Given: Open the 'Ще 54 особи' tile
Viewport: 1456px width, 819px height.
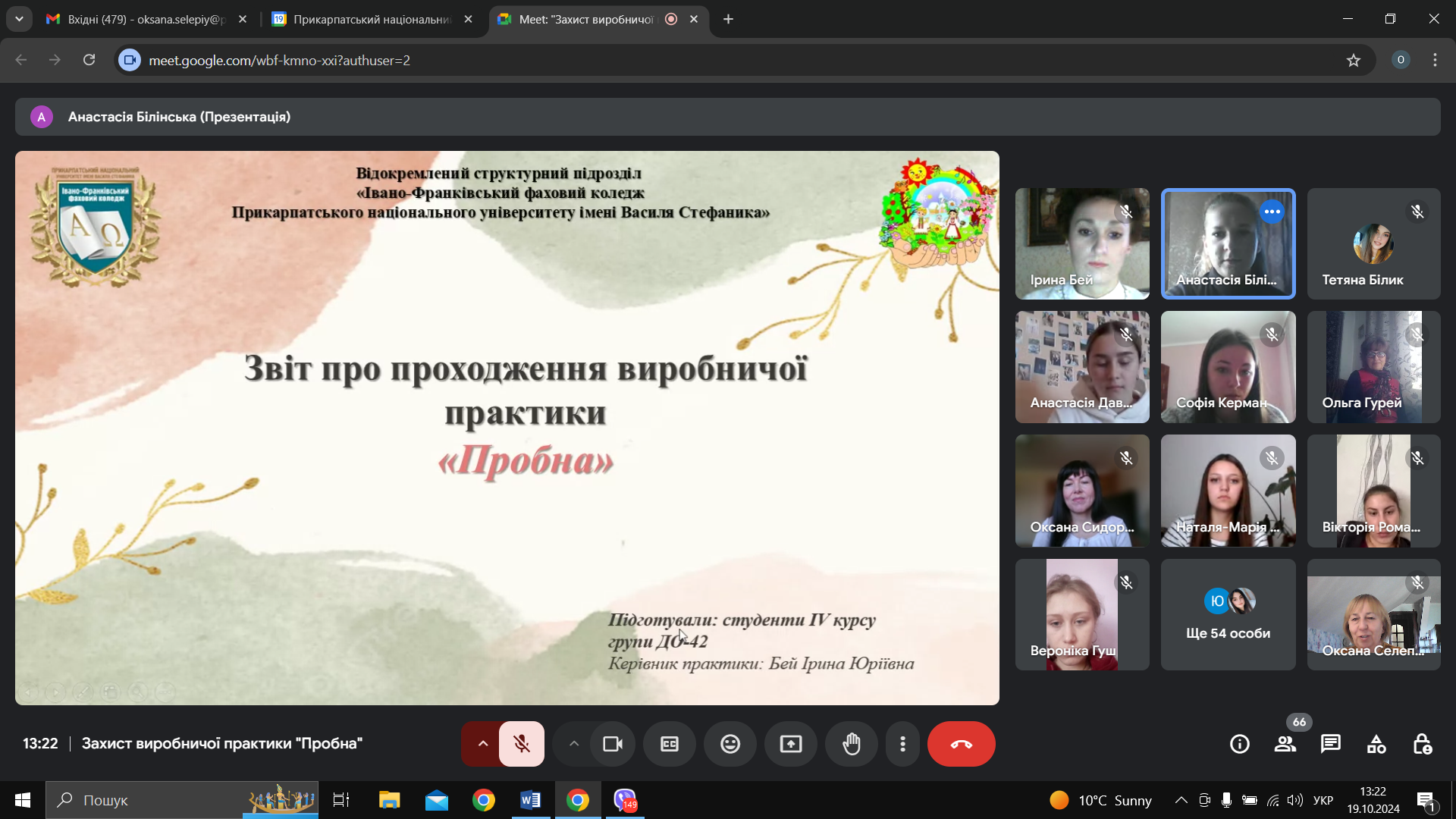Looking at the screenshot, I should pyautogui.click(x=1228, y=615).
